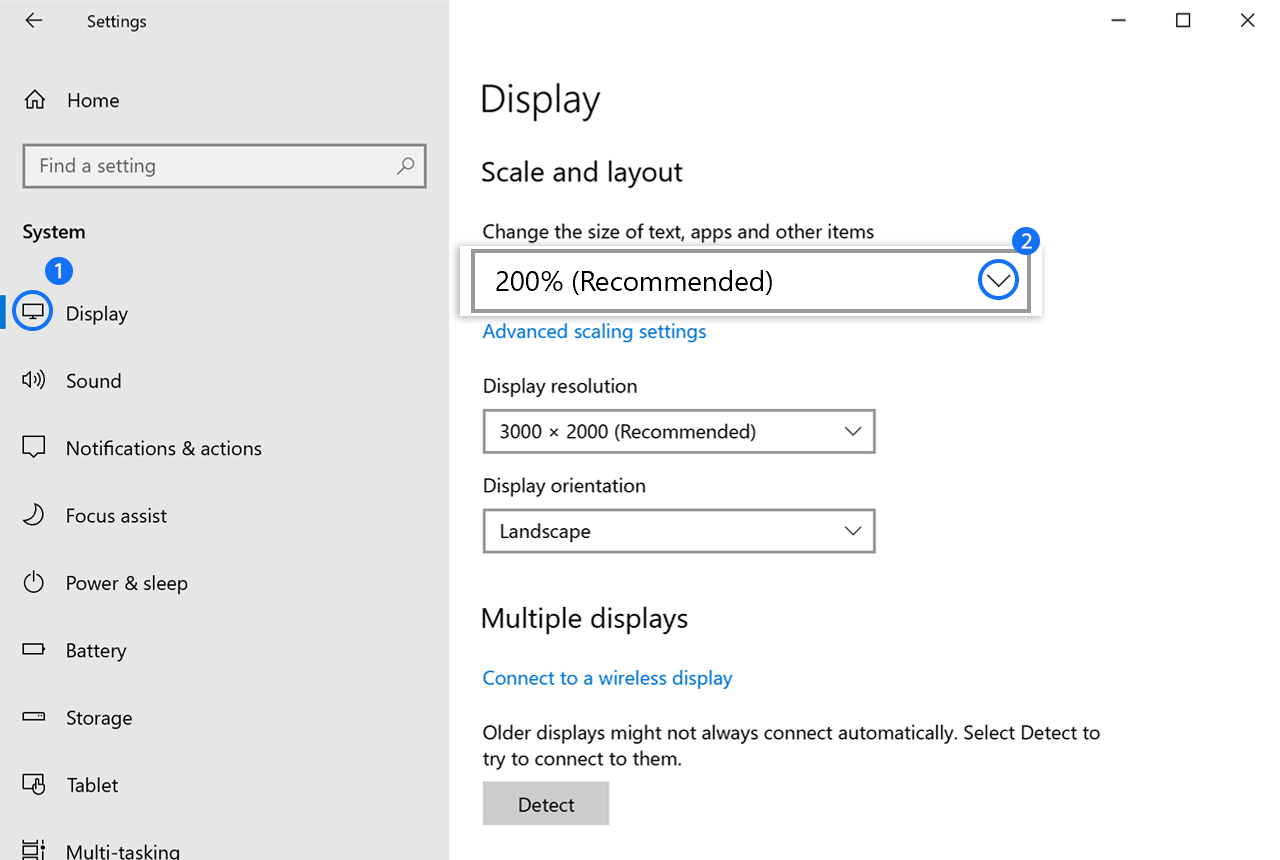The width and height of the screenshot is (1280, 860).
Task: Click the Storage drive icon
Action: (34, 717)
